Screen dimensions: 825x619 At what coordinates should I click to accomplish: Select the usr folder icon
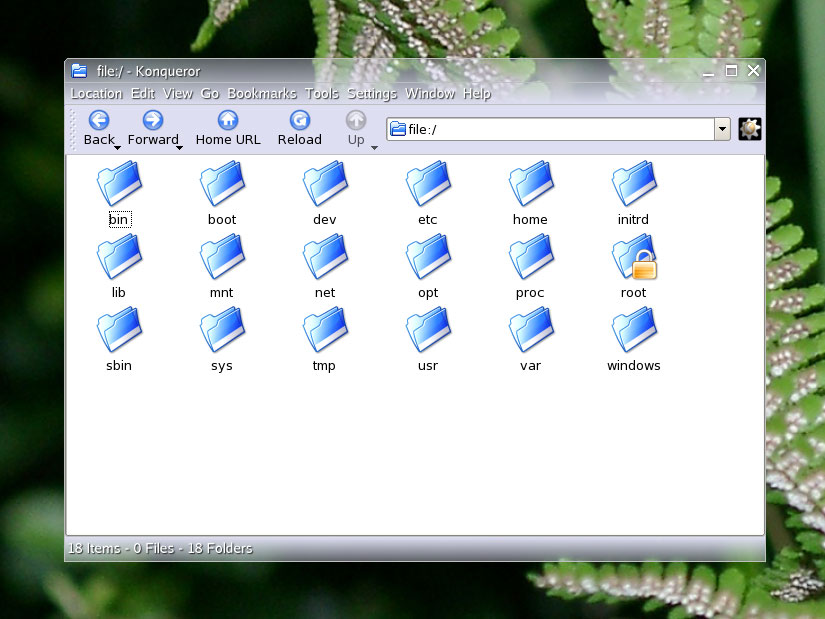pyautogui.click(x=428, y=330)
